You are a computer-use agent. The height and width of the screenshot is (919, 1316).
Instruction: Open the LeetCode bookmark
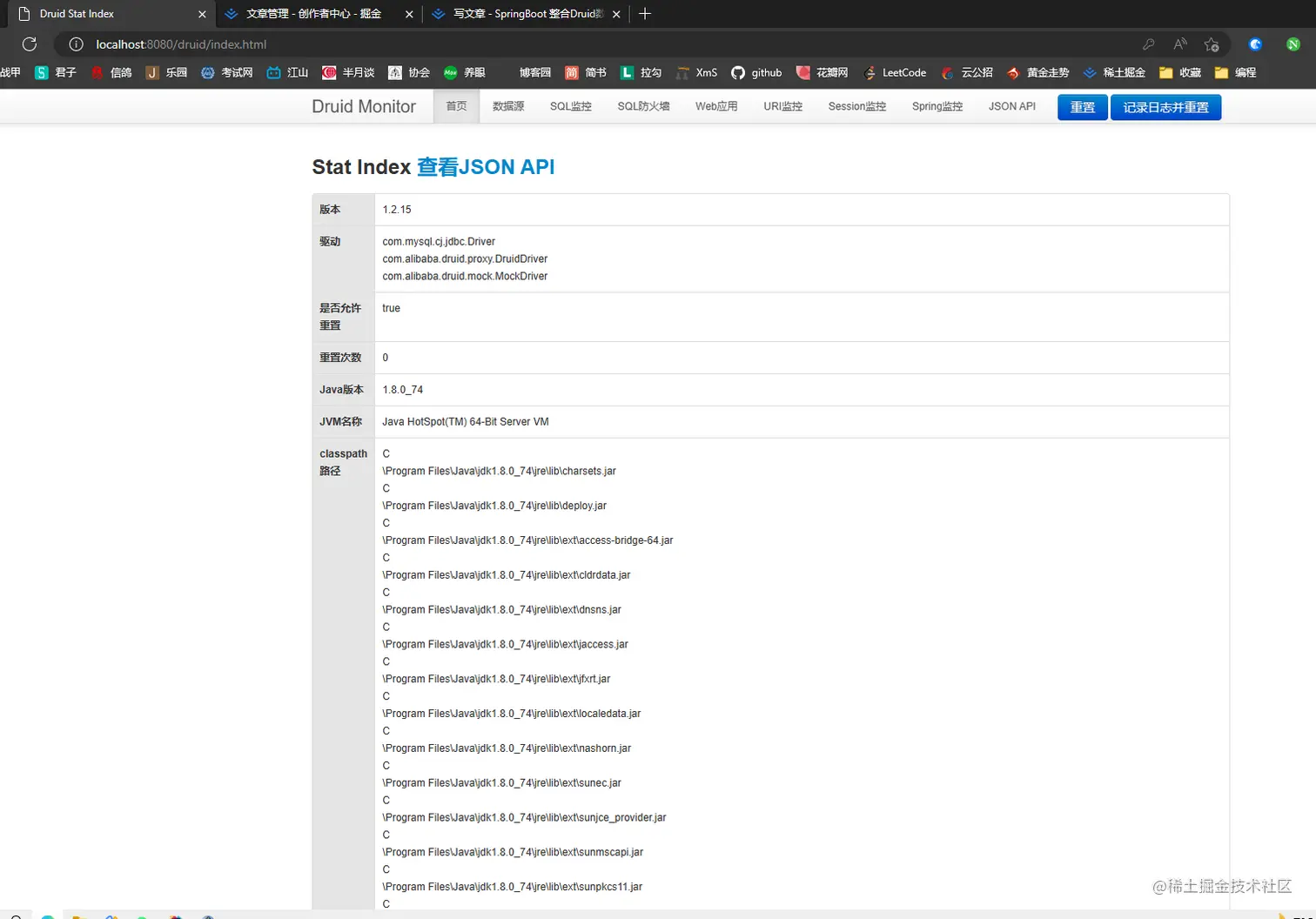click(x=895, y=73)
